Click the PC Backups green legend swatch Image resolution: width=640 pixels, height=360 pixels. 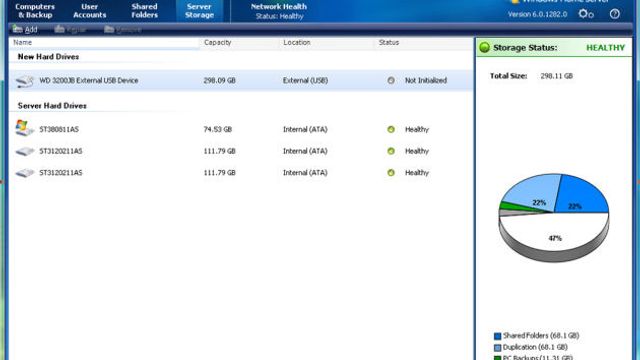coord(497,358)
